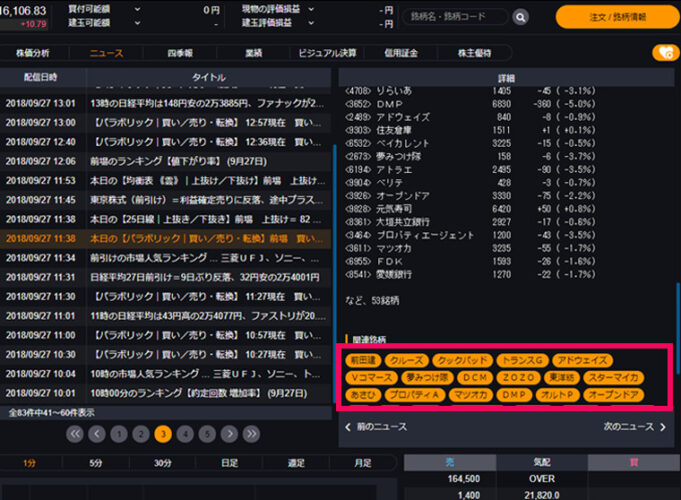The height and width of the screenshot is (500, 681).
Task: Expand the 建玉評価損益 dropdown arrow
Action: tap(311, 23)
